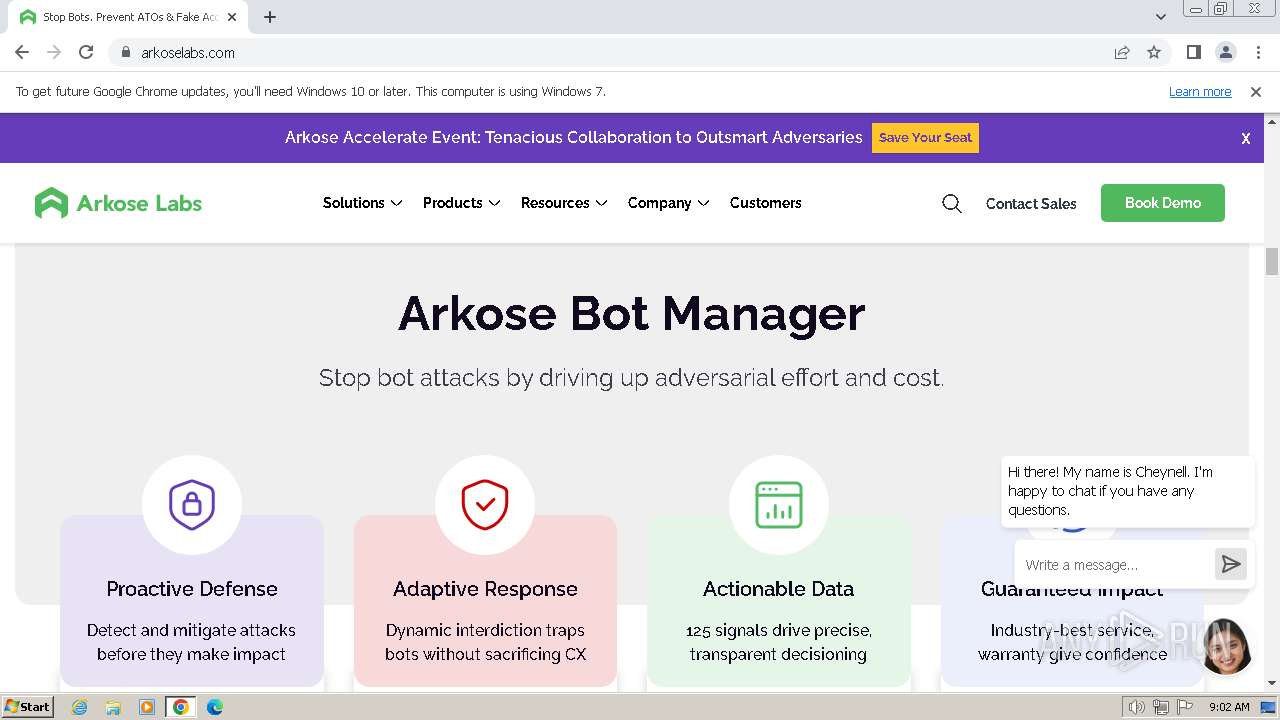Click the volume tray icon

click(1137, 707)
